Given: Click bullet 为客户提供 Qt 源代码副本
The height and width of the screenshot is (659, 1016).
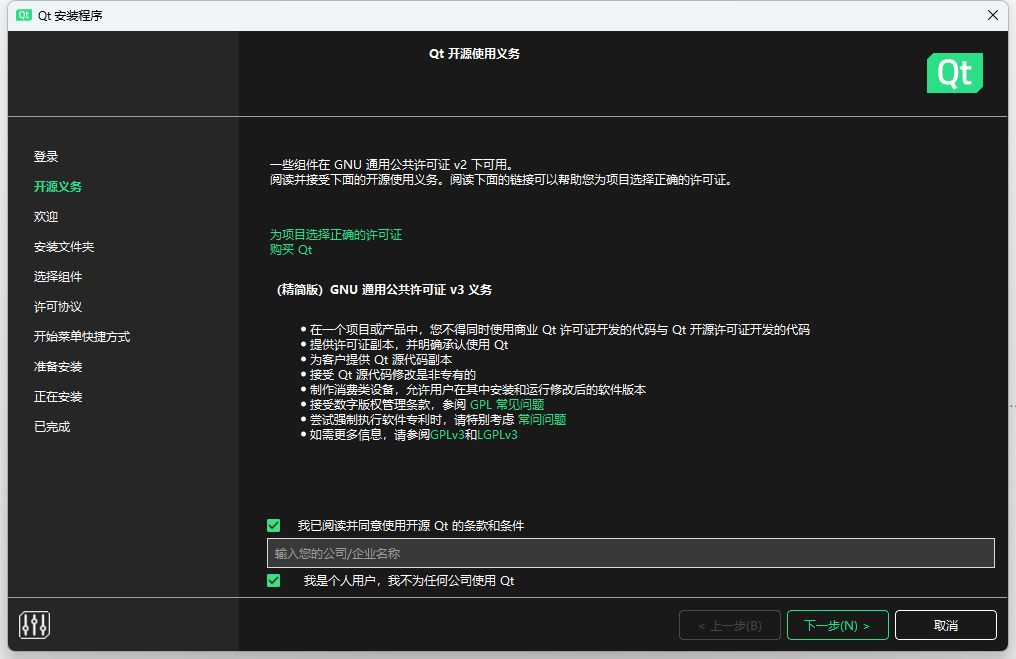Looking at the screenshot, I should point(381,360).
